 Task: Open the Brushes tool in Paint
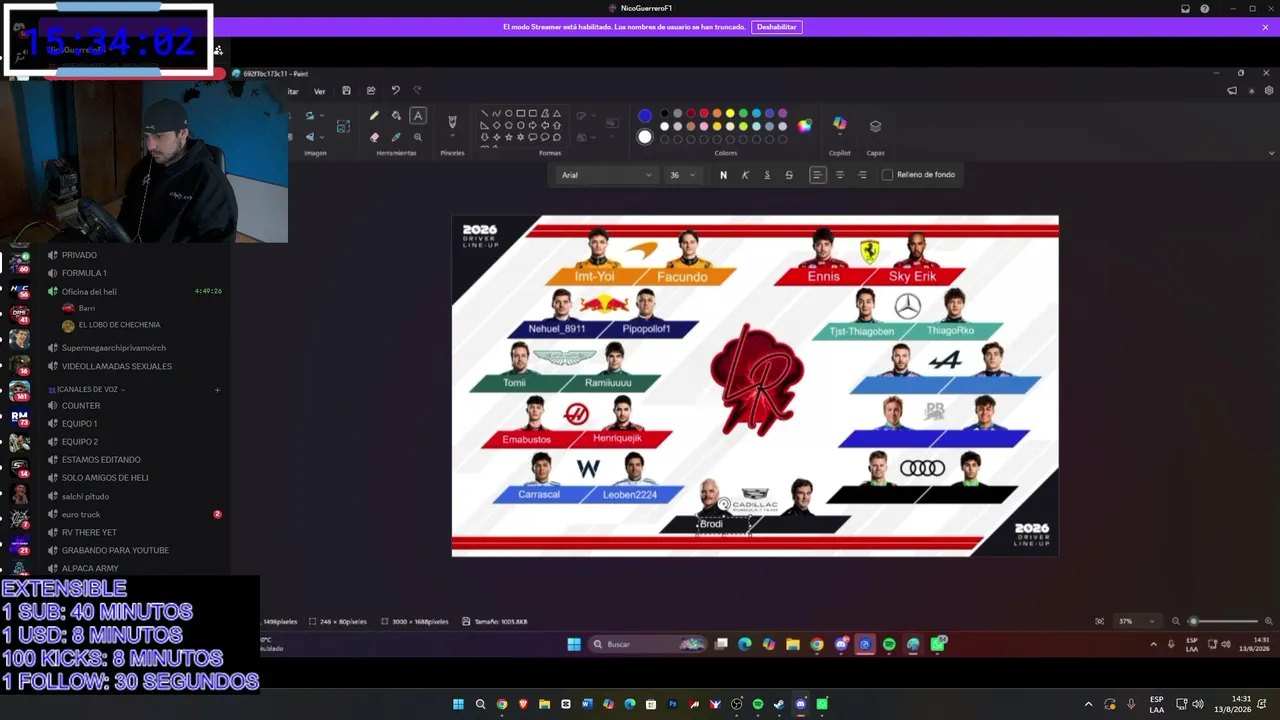(452, 122)
